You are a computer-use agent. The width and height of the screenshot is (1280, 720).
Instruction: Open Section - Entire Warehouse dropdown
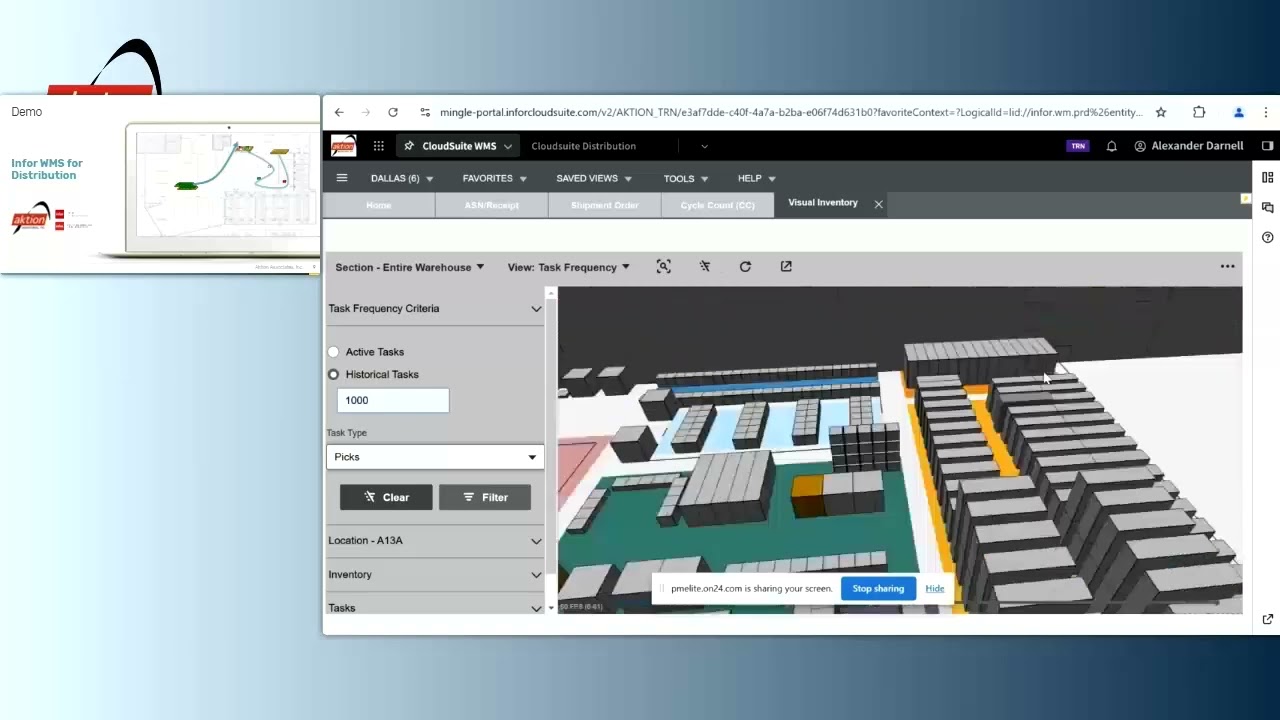[410, 267]
